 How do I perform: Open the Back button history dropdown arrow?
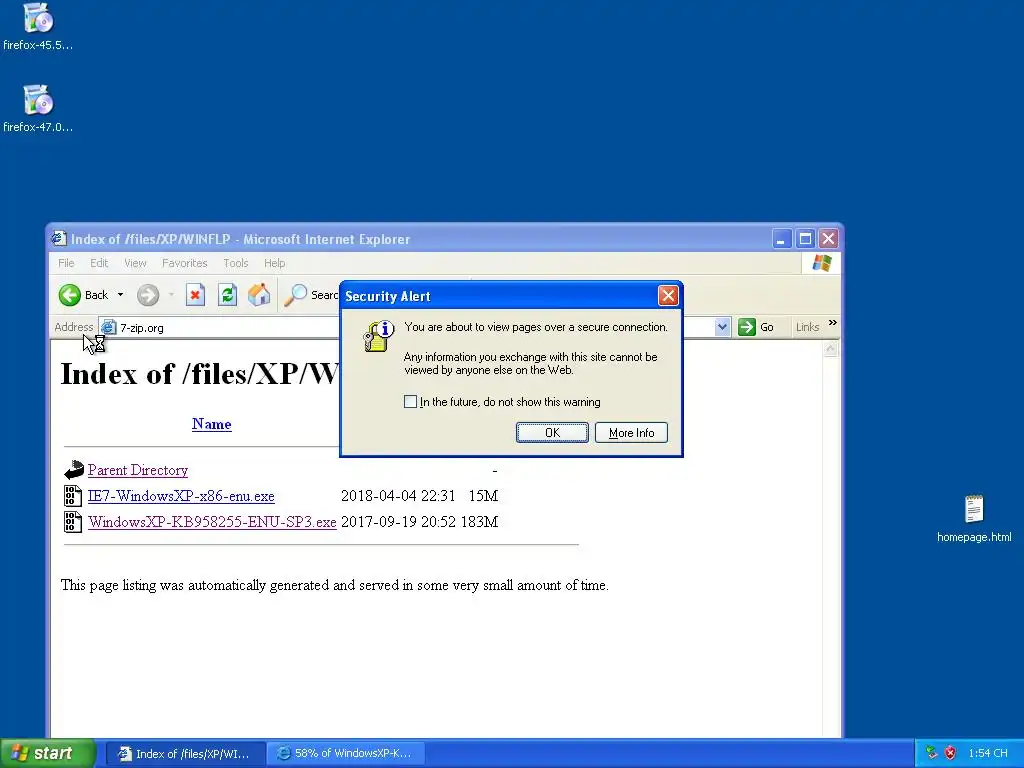coord(120,295)
